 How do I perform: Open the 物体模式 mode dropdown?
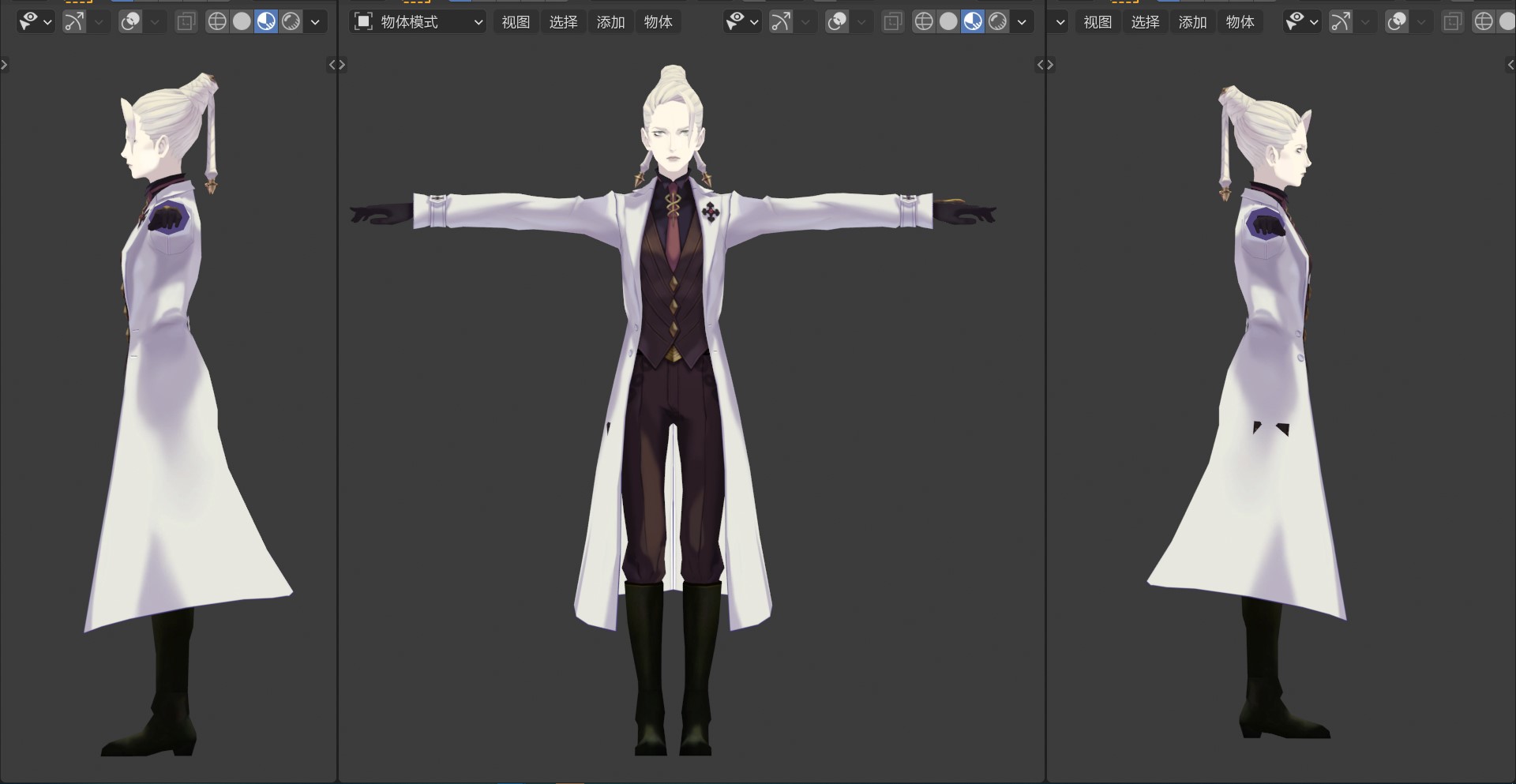[417, 21]
